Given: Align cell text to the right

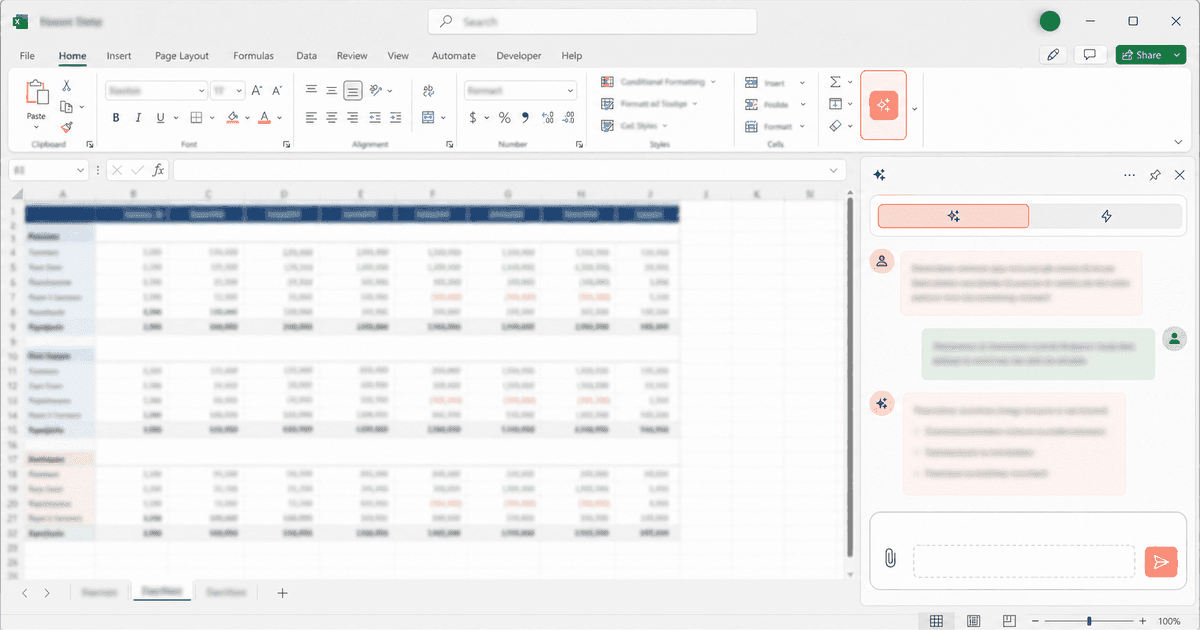Looking at the screenshot, I should click(x=352, y=118).
